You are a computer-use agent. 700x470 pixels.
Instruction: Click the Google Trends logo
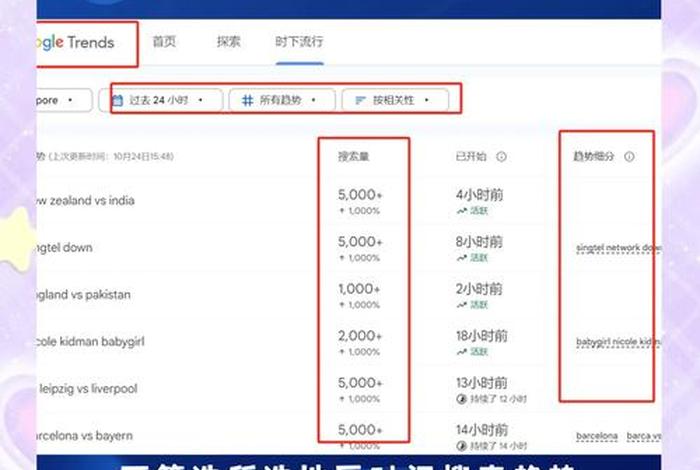click(75, 42)
